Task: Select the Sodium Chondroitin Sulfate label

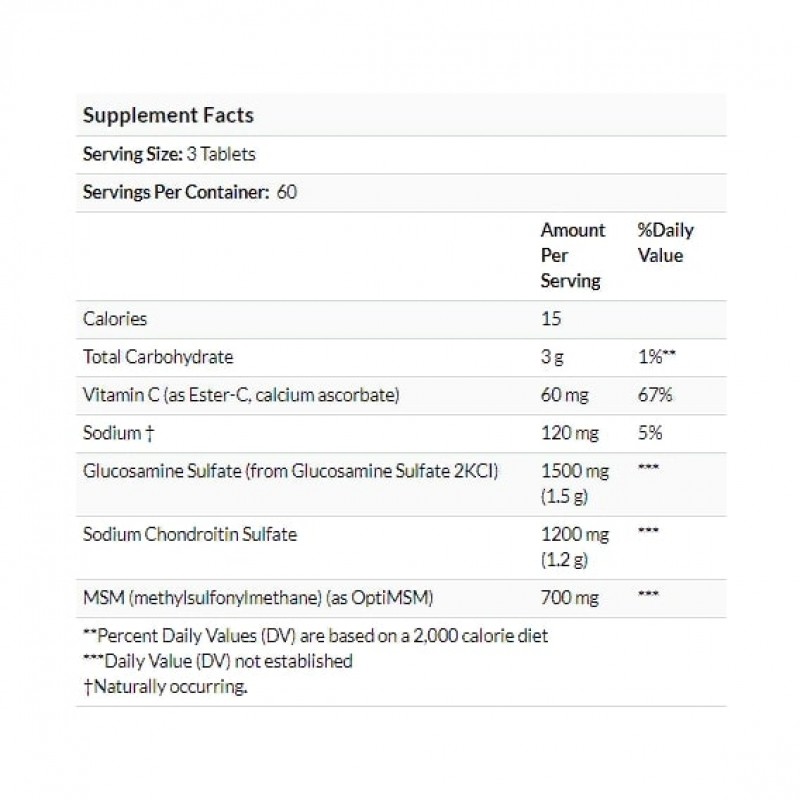Action: 190,535
